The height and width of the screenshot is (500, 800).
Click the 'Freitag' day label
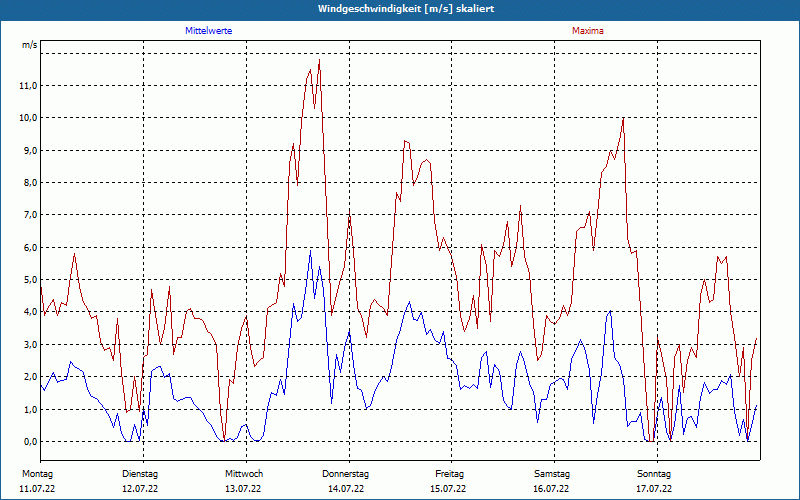click(449, 474)
